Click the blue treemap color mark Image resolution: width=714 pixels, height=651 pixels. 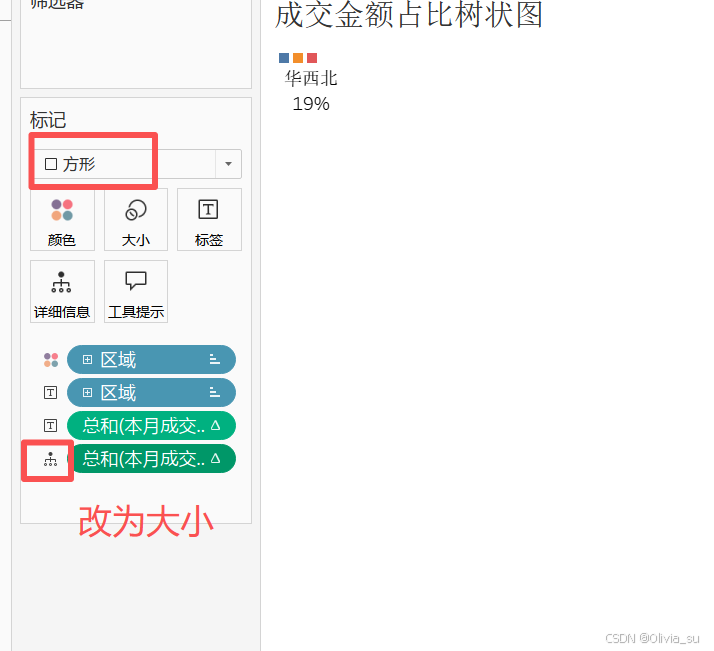(x=284, y=58)
